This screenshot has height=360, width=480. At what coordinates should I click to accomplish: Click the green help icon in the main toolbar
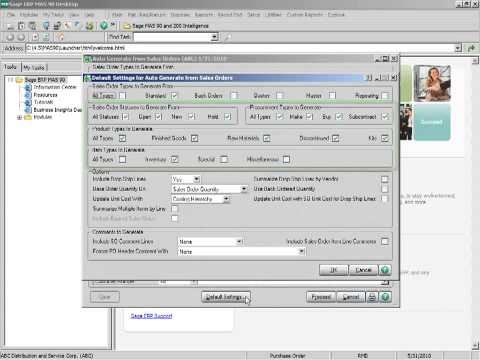tap(104, 25)
